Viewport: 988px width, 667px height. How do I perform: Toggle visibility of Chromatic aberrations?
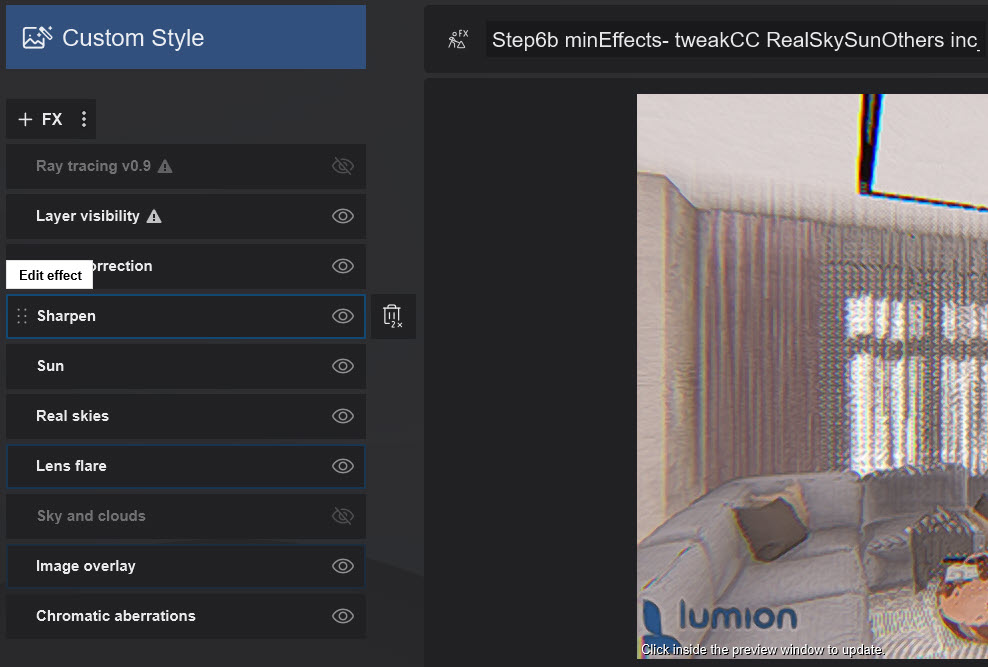pyautogui.click(x=343, y=616)
